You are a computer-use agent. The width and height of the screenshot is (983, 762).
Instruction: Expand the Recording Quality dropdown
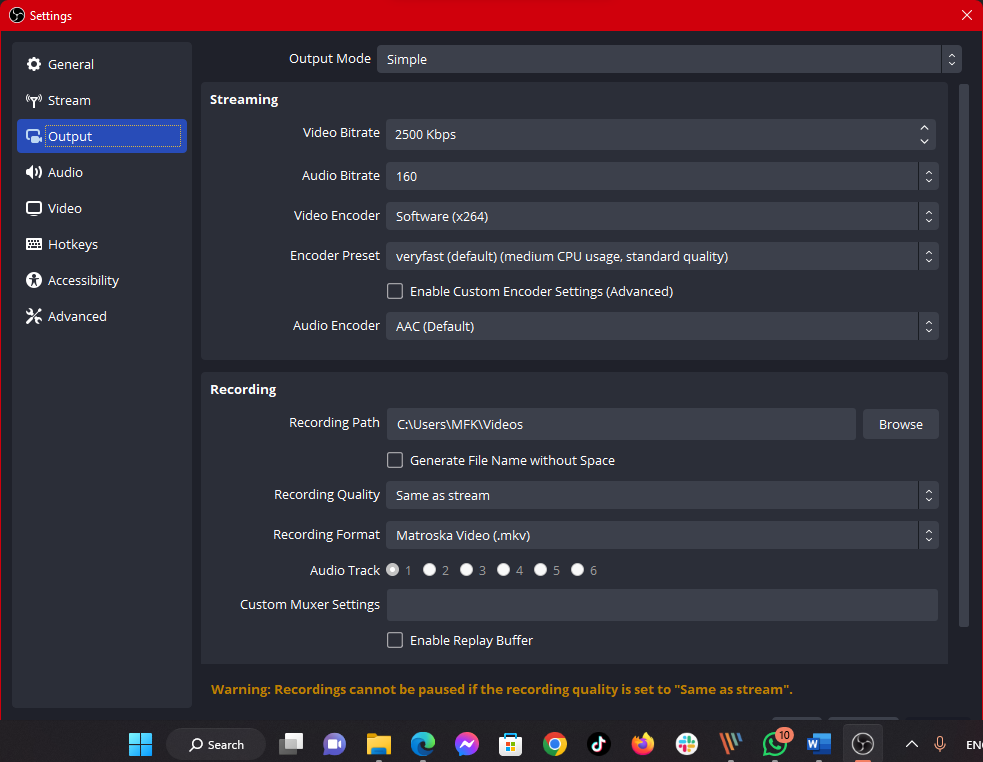pyautogui.click(x=661, y=495)
